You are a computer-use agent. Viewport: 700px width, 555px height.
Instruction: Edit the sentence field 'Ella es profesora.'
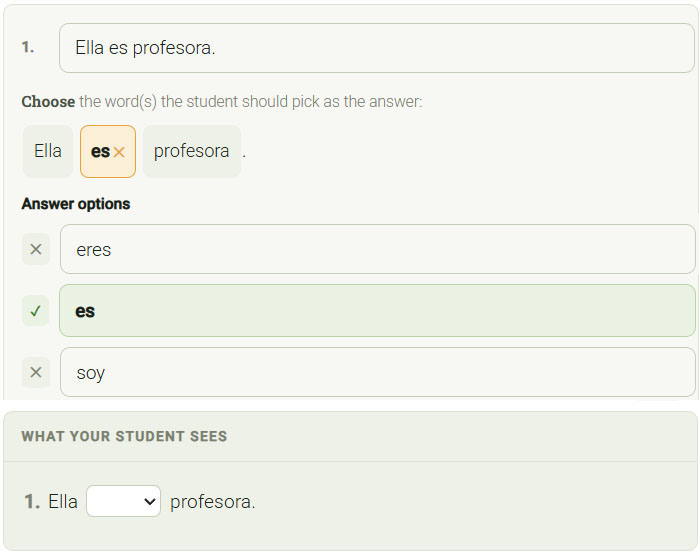[377, 48]
